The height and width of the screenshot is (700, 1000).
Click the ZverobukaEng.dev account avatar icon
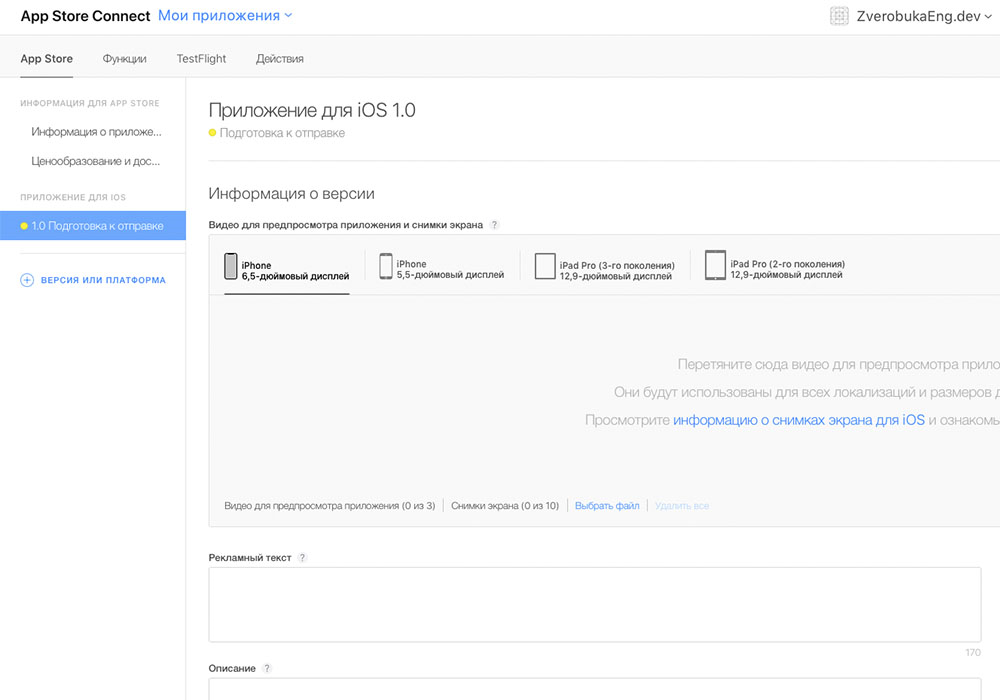coord(839,16)
